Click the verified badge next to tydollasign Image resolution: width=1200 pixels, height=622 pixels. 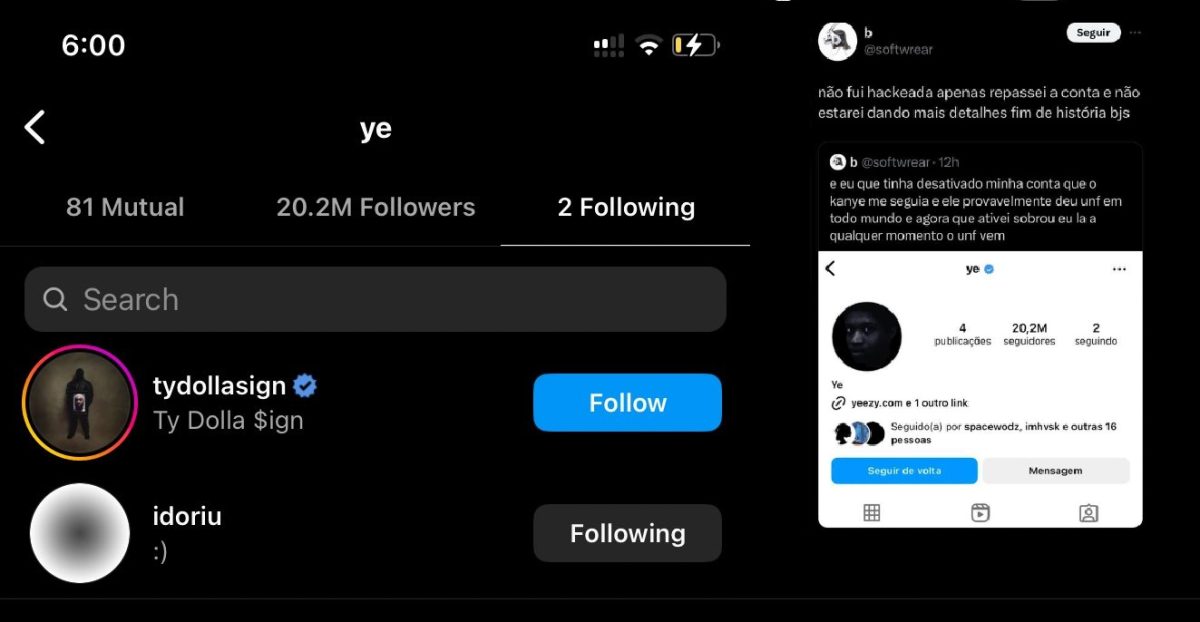coord(304,384)
